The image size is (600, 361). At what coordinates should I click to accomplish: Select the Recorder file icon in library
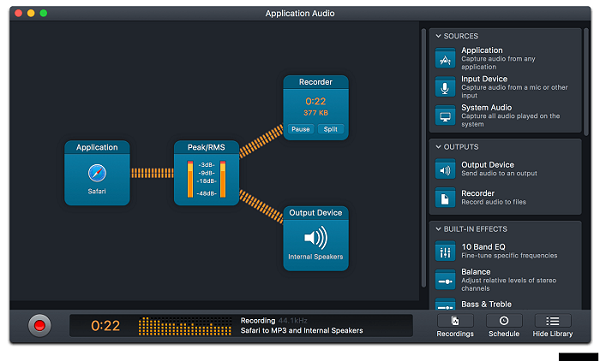(445, 198)
